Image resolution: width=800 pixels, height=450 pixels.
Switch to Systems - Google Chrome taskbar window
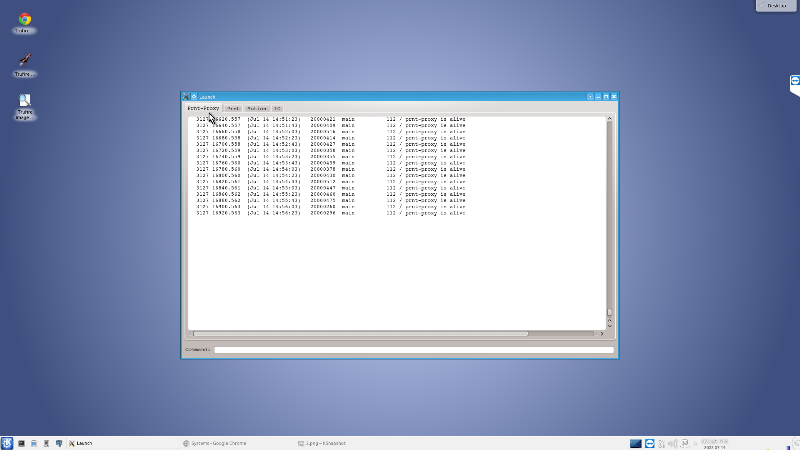point(215,442)
